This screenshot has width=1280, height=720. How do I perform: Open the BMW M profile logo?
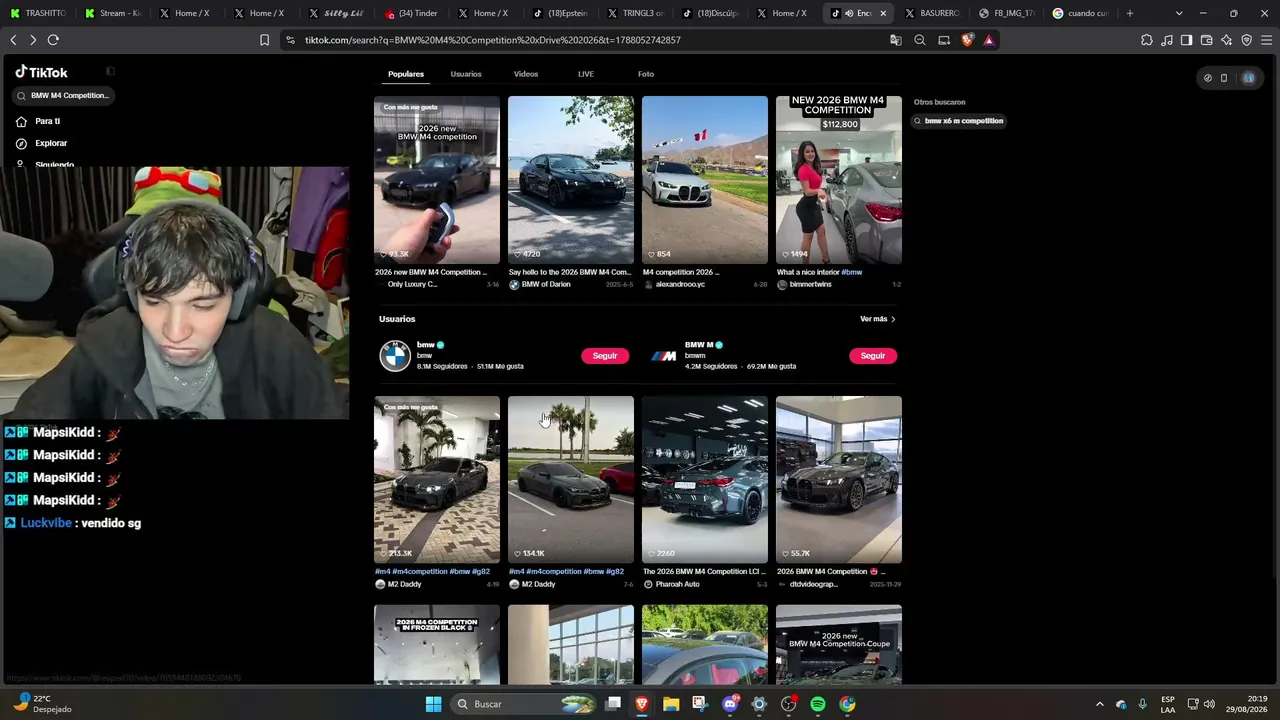663,356
